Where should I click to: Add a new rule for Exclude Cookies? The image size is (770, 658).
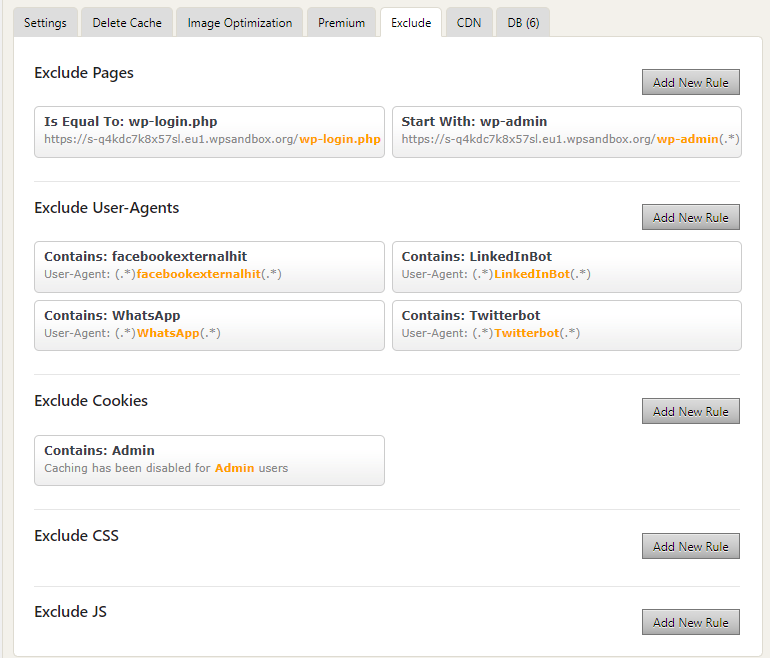(x=690, y=411)
